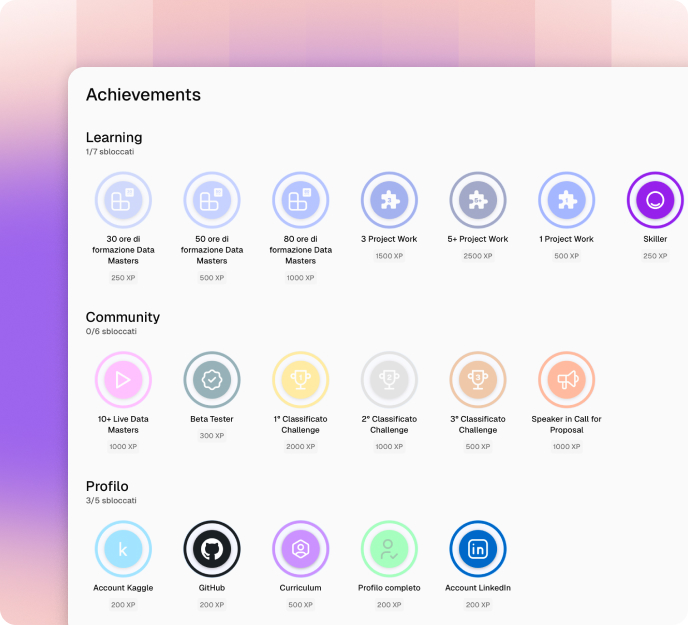The height and width of the screenshot is (625, 688).
Task: Click the '200 XP' tag under Account LinkedIn
Action: pyautogui.click(x=478, y=605)
